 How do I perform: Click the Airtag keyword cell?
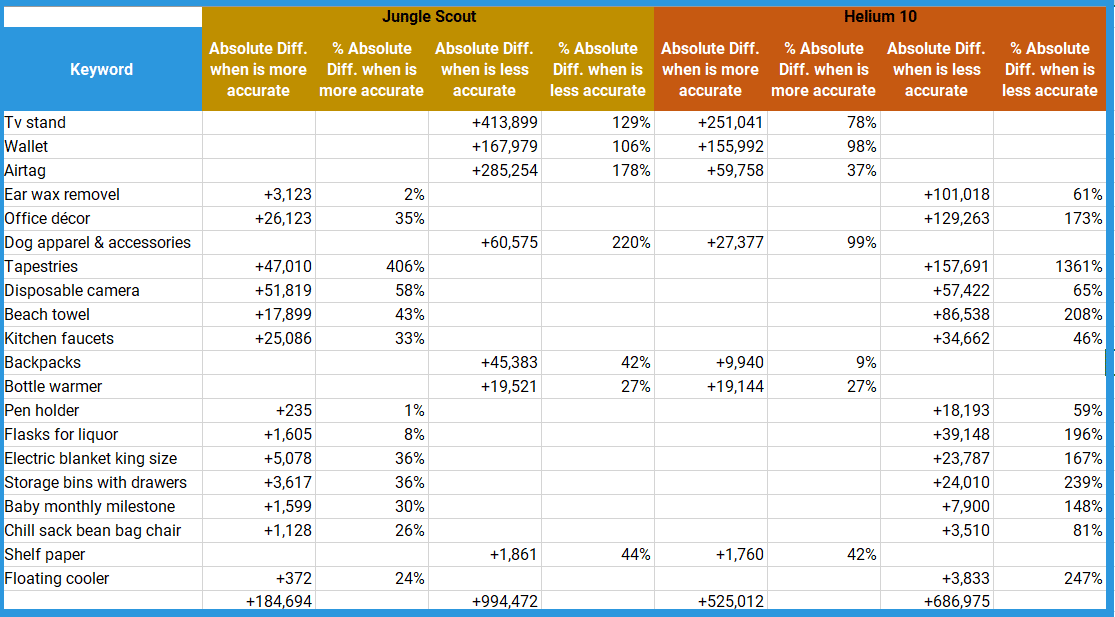[x=102, y=171]
